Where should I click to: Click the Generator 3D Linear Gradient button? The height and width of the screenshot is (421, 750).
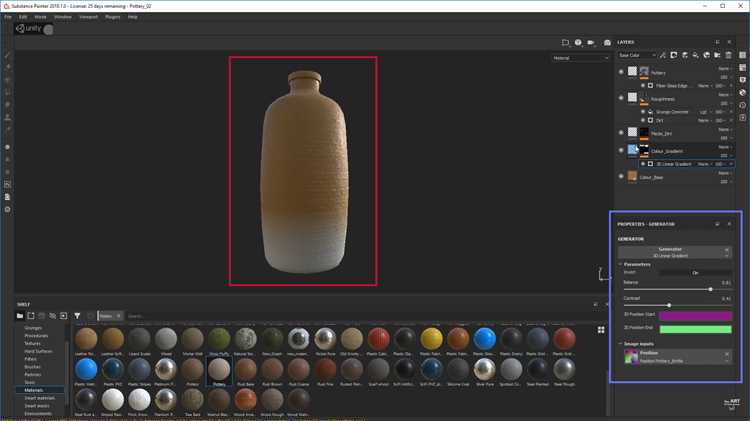coord(674,252)
